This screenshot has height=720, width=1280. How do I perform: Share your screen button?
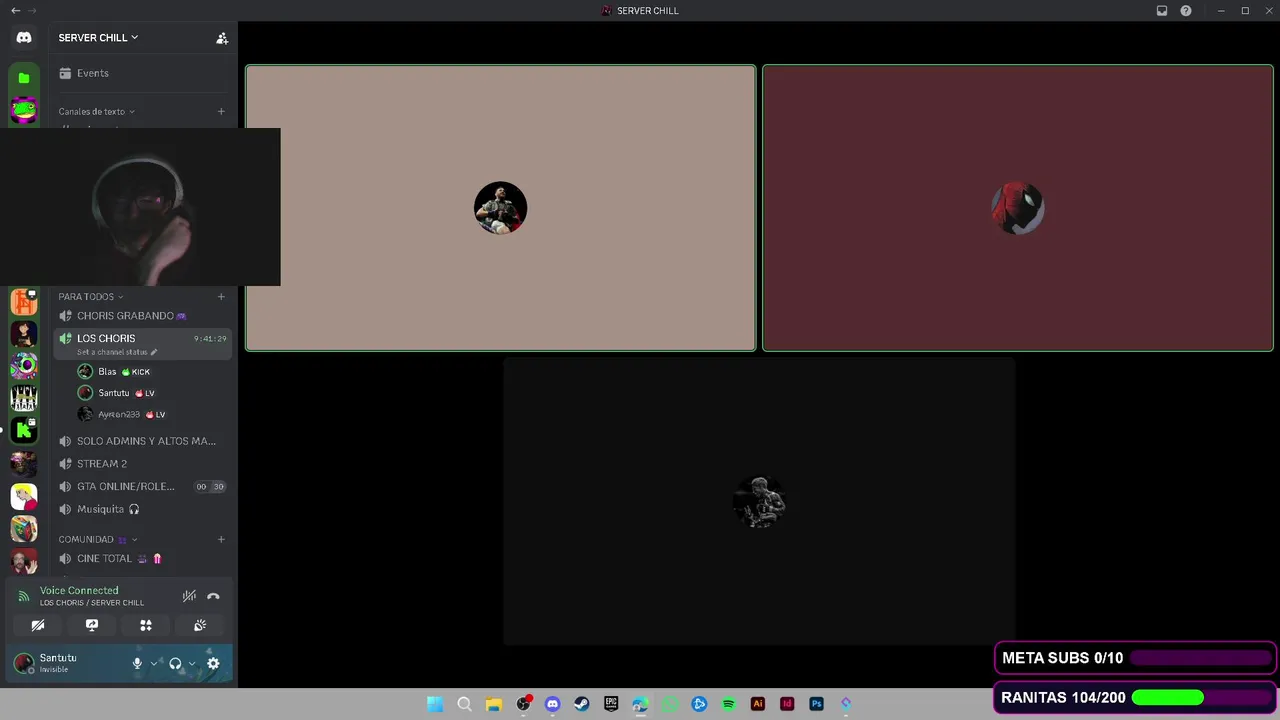(92, 625)
